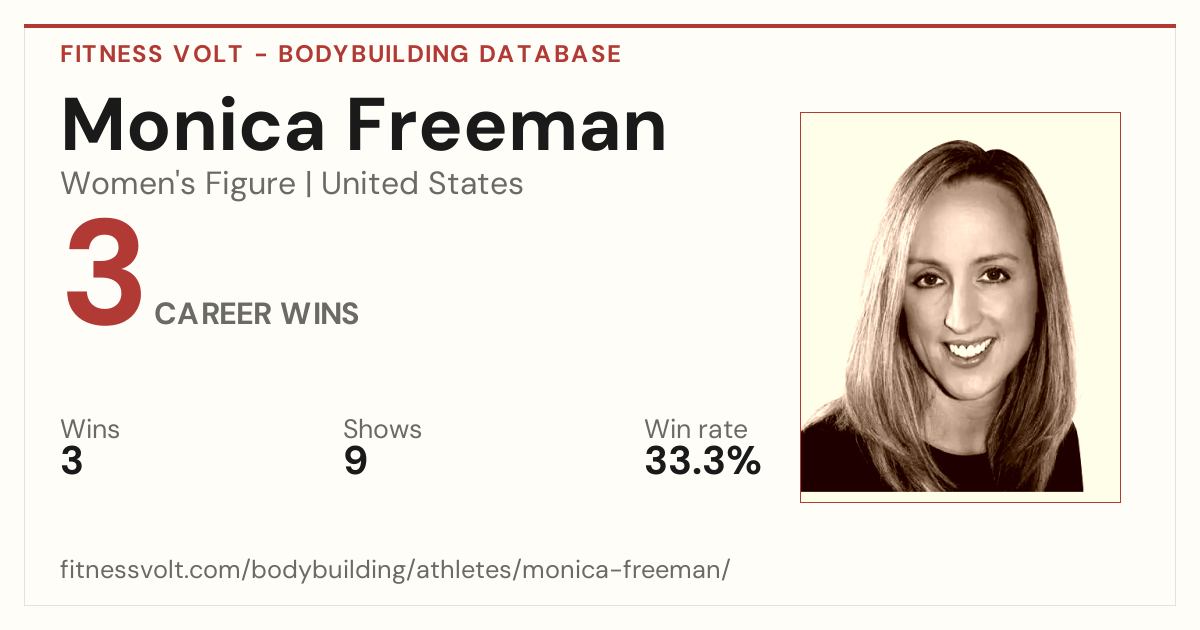
Task: Select the Monica Freeman name heading
Action: coord(364,125)
